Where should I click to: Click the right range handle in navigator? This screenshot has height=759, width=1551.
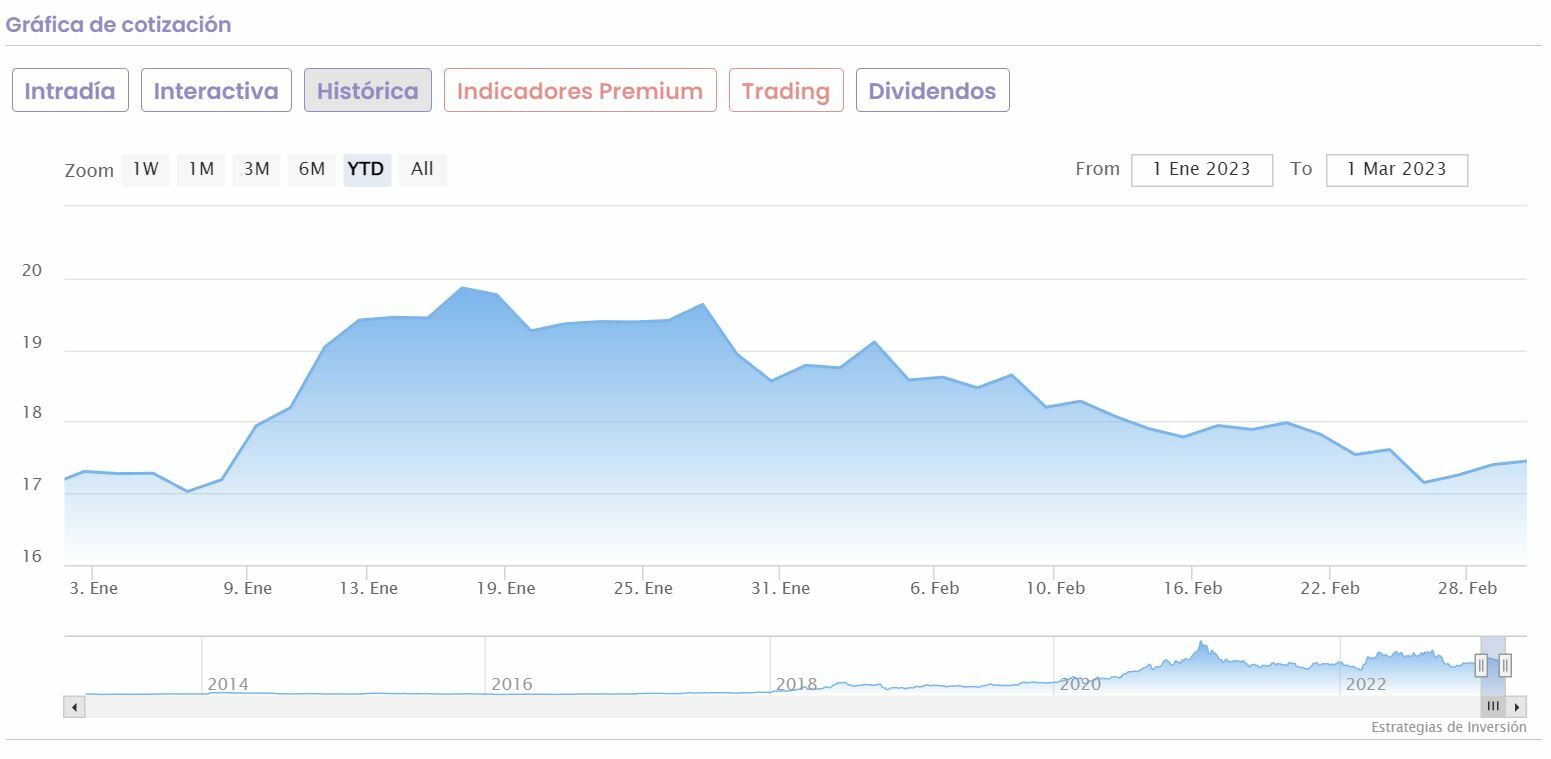[x=1505, y=666]
